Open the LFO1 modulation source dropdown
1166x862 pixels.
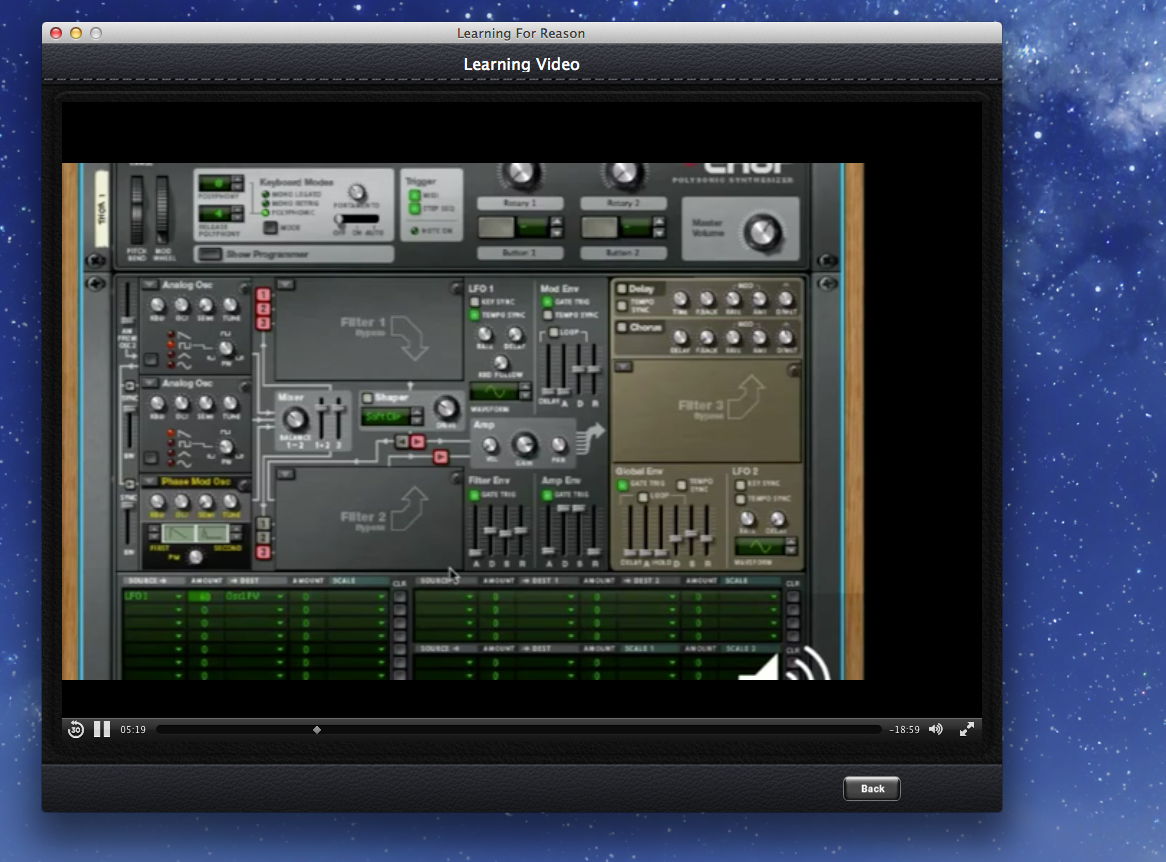coord(153,596)
